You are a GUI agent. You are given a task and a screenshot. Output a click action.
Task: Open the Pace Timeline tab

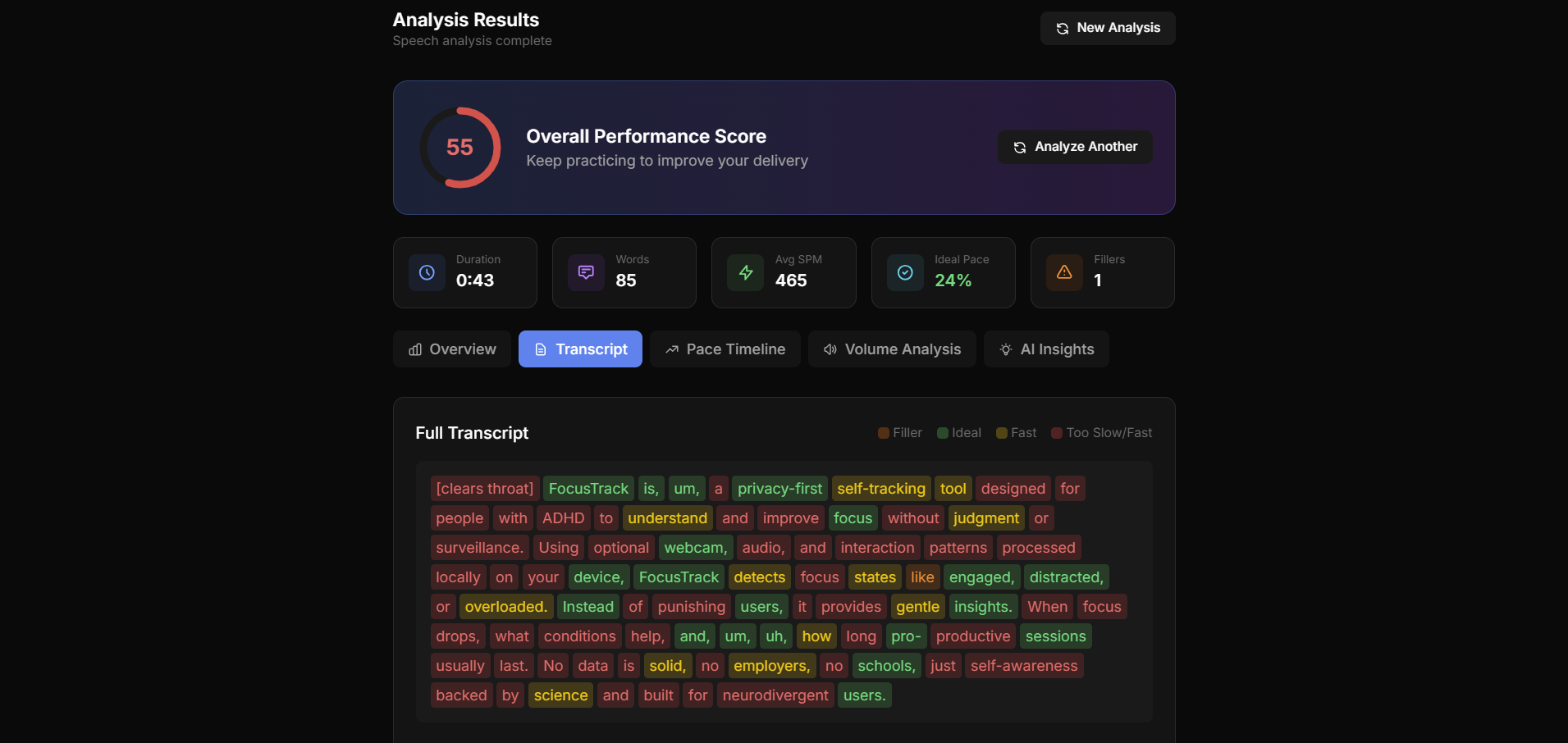coord(725,349)
